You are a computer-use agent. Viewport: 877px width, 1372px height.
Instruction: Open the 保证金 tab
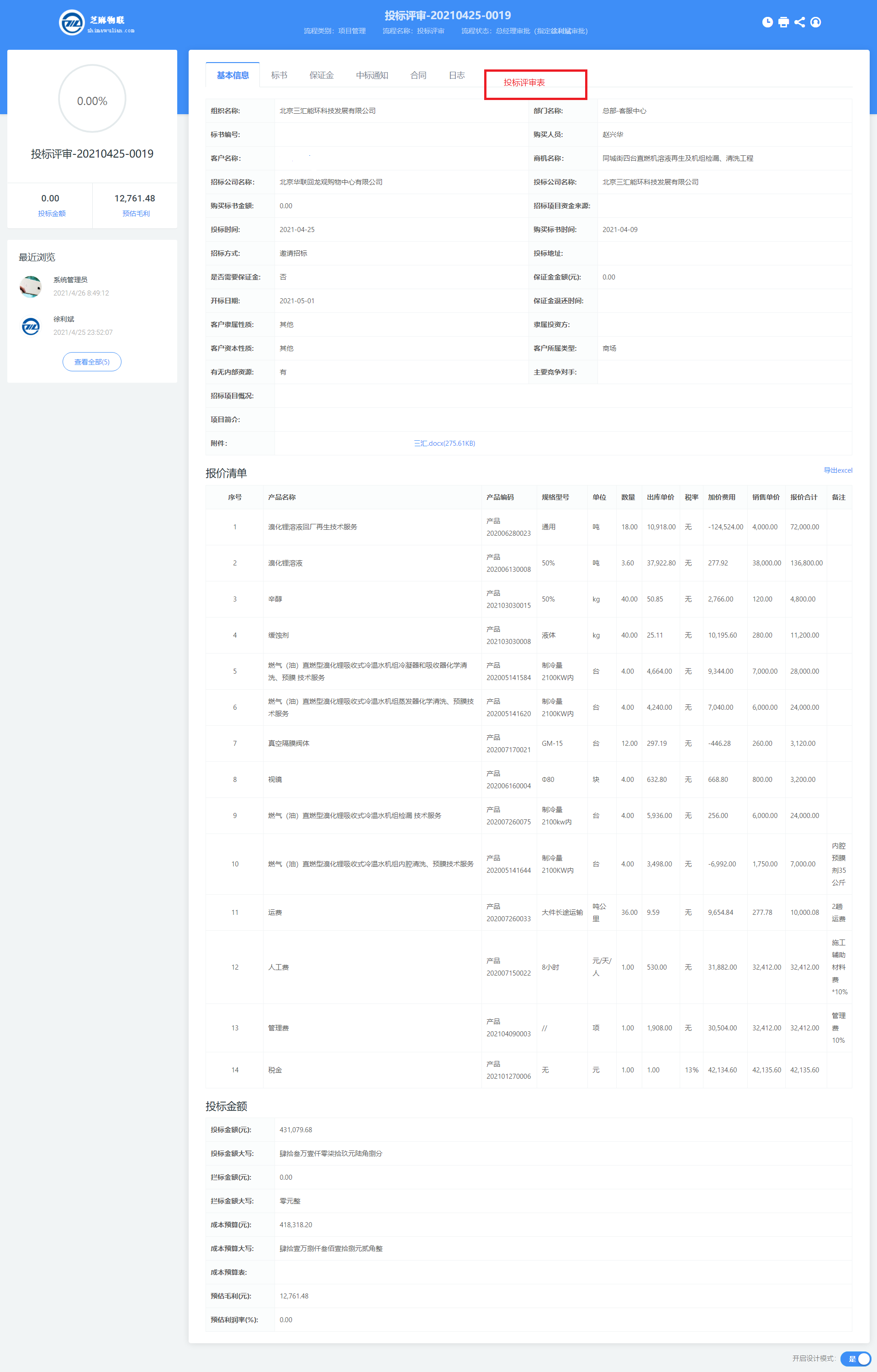click(x=322, y=75)
